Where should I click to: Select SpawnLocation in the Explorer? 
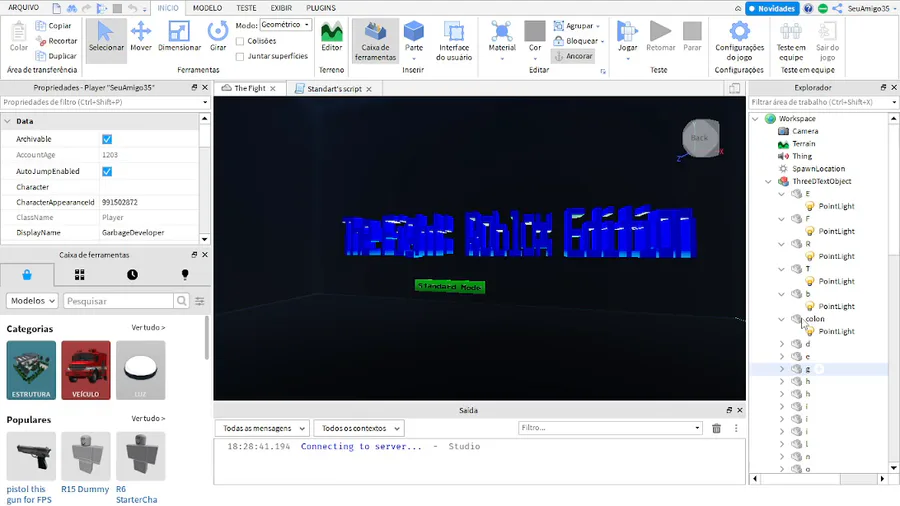coord(818,169)
